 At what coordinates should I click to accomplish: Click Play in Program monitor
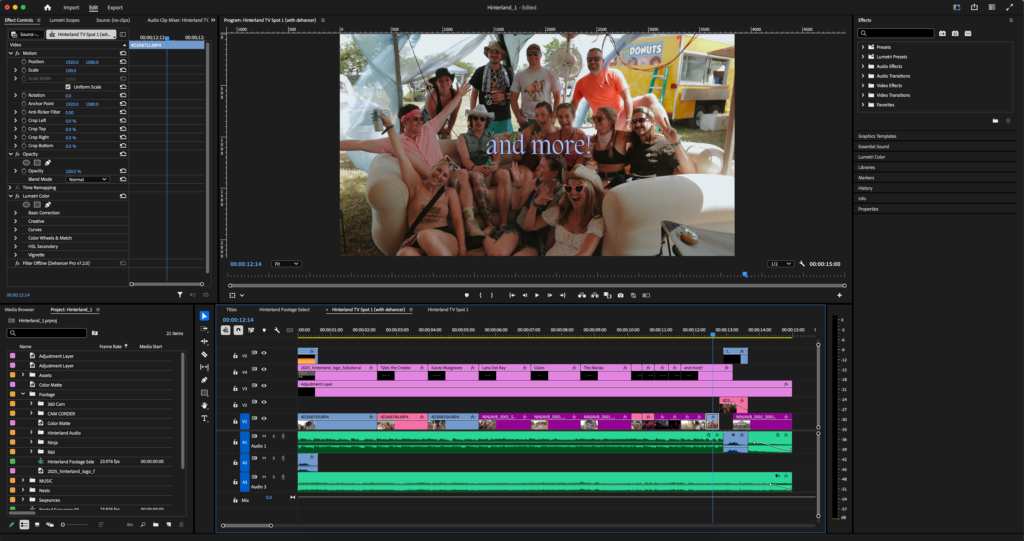(537, 295)
